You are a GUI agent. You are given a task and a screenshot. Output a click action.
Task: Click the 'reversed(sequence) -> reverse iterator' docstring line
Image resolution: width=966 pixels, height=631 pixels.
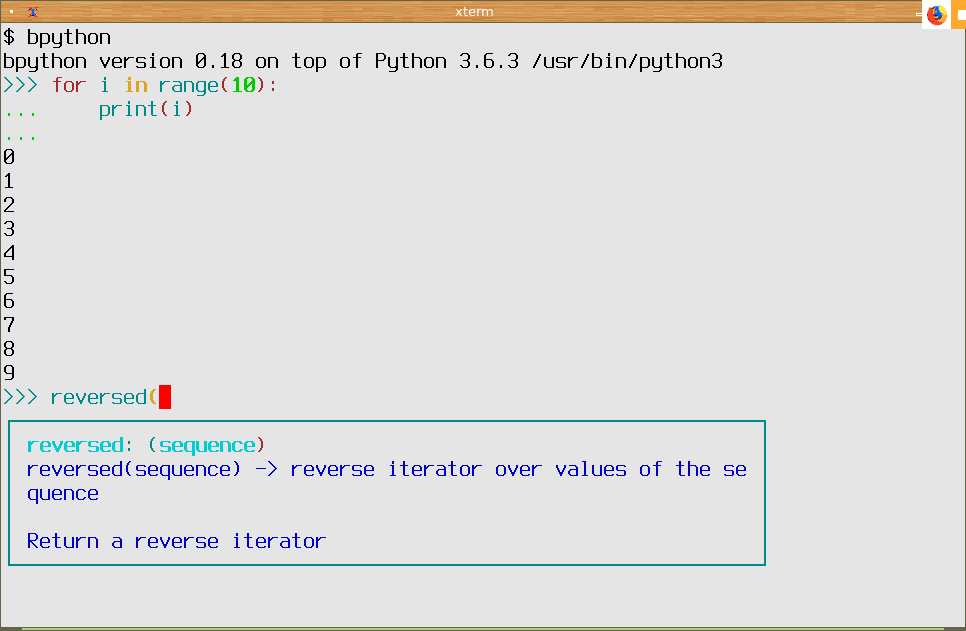386,470
